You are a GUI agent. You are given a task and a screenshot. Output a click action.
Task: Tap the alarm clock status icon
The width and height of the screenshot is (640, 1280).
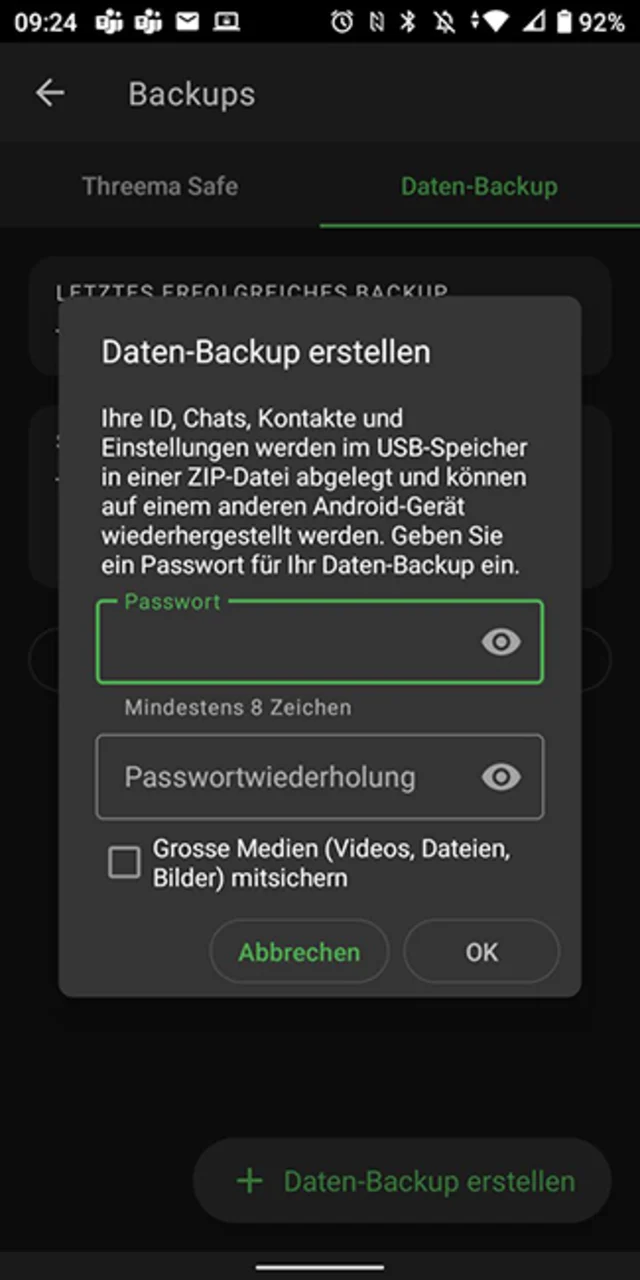(342, 22)
